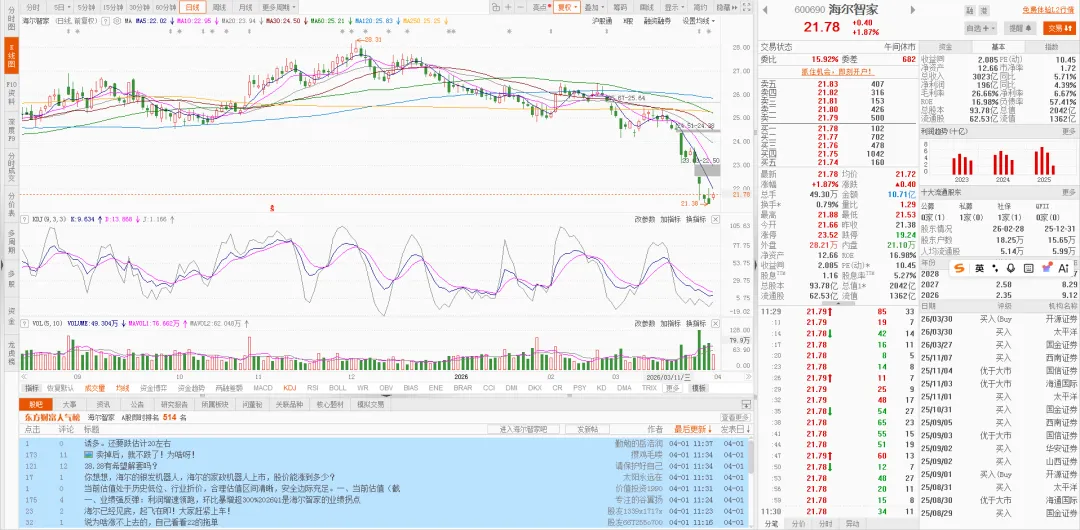Sort by 最后更新 column
This screenshot has width=1080, height=530.
[x=693, y=429]
